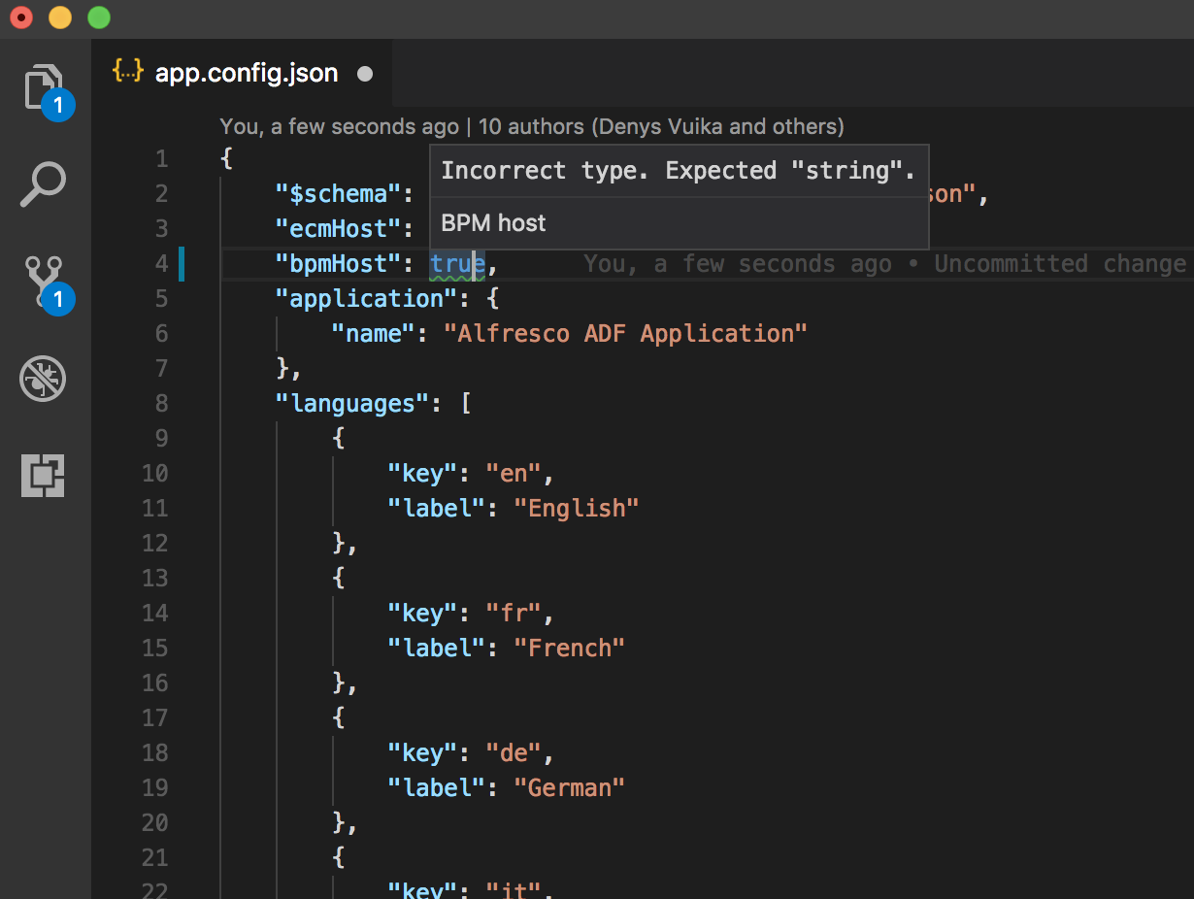Click the "de" key value on line 18
Viewport: 1194px width, 899px height.
513,753
